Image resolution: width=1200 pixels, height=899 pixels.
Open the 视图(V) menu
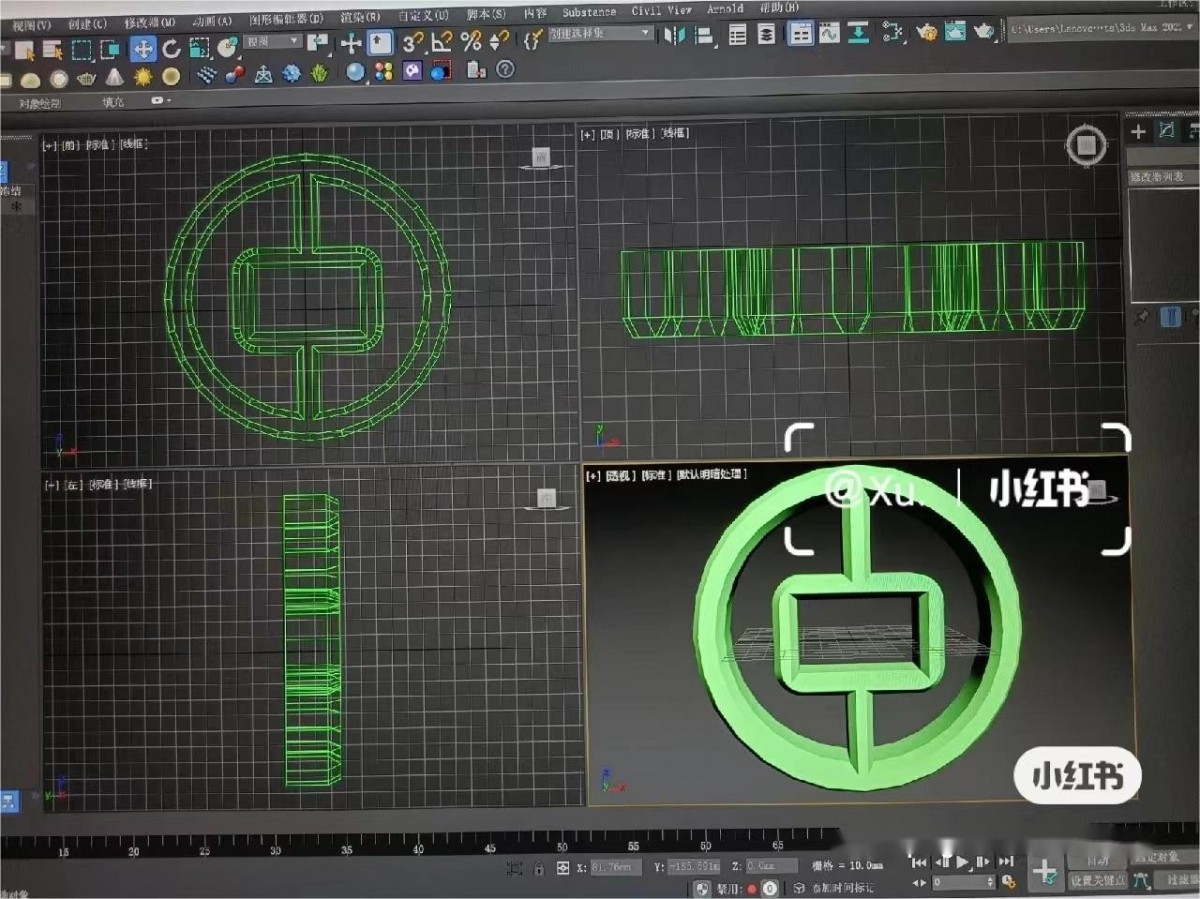click(x=32, y=24)
